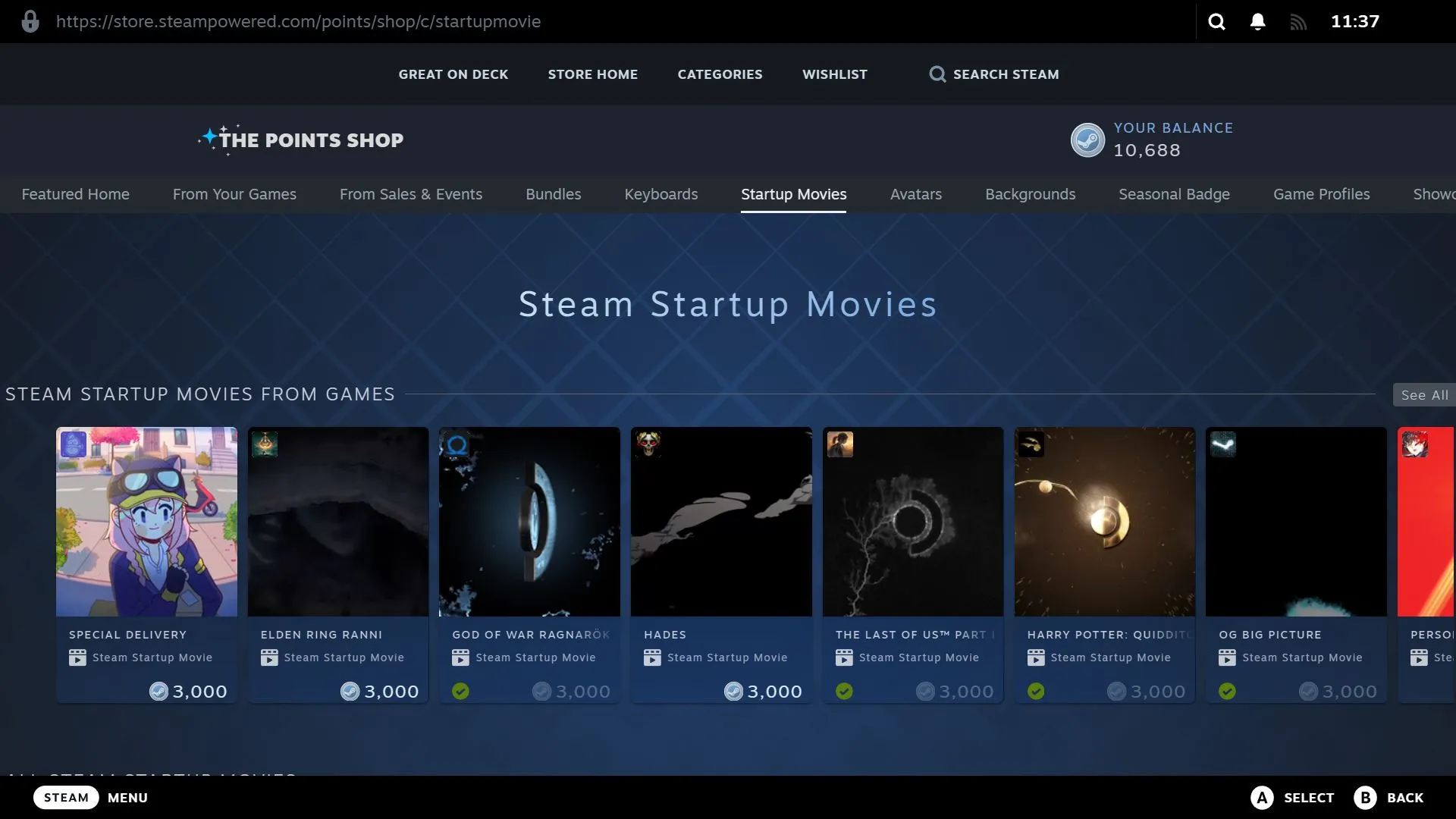Click the profile icon left of the address bar
Image resolution: width=1456 pixels, height=819 pixels.
pos(30,21)
